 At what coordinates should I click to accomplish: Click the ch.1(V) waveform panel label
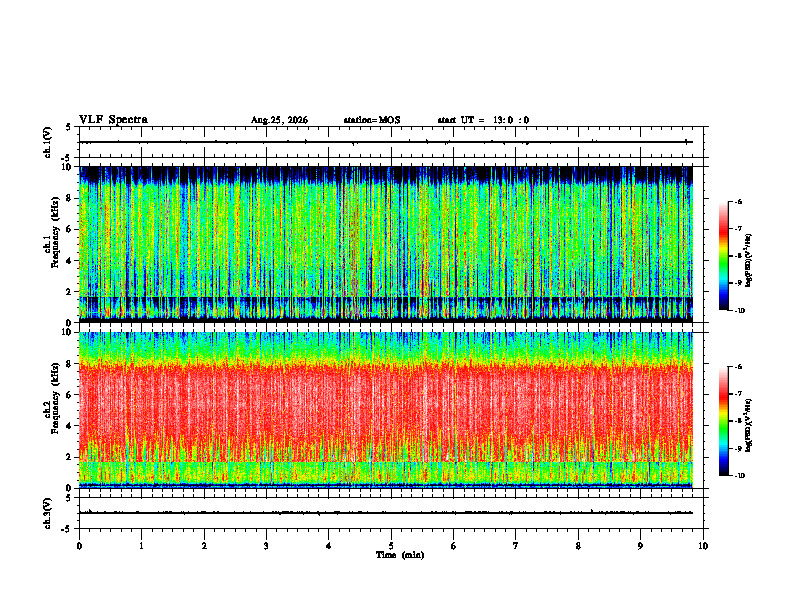point(48,142)
